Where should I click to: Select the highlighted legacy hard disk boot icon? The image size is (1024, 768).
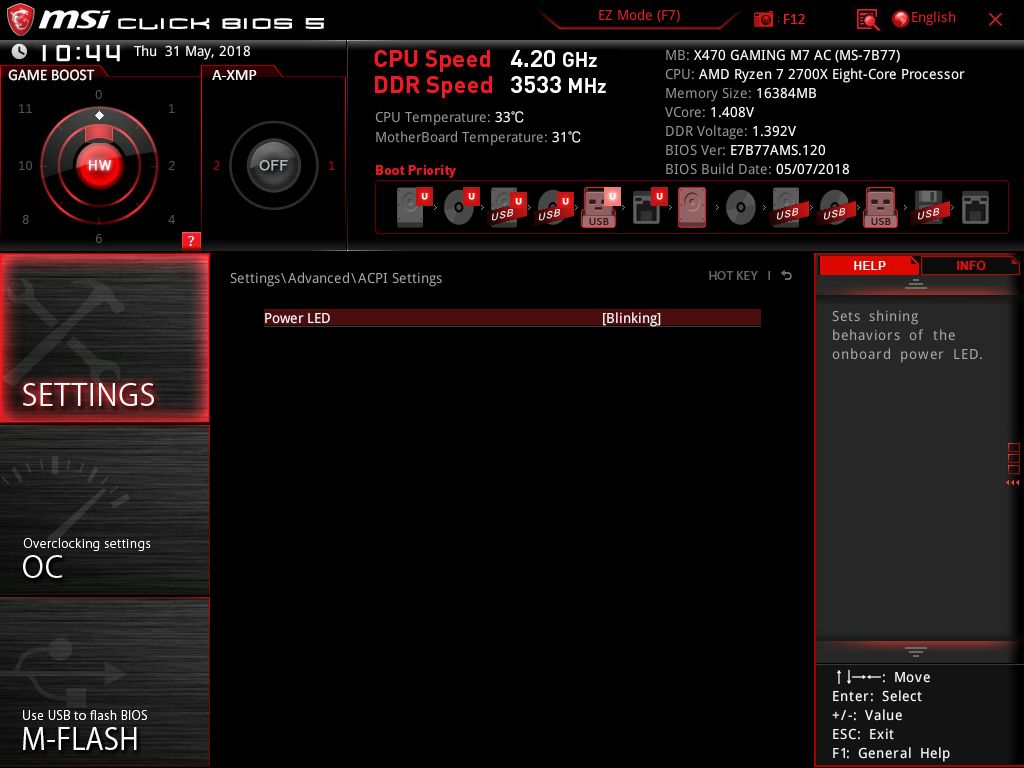coord(692,206)
